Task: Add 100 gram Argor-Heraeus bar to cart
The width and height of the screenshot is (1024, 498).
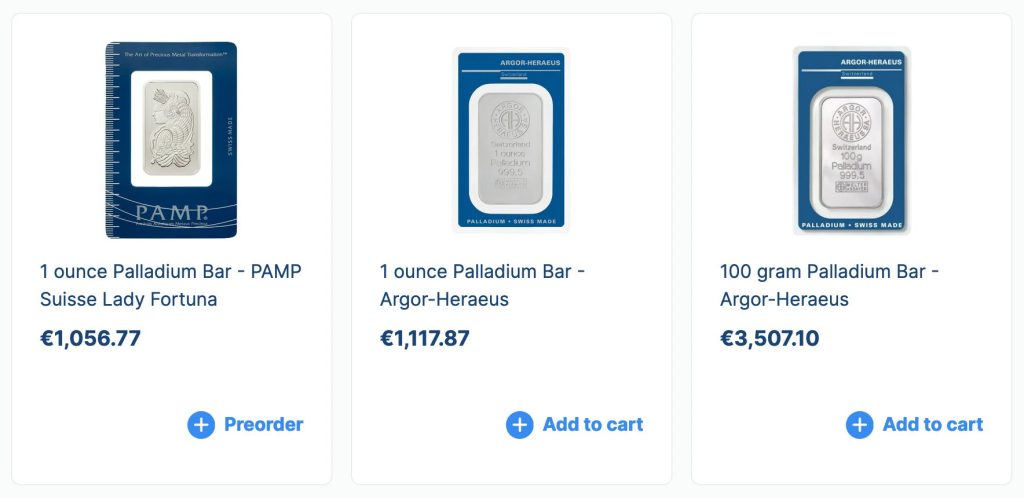Action: coord(932,425)
